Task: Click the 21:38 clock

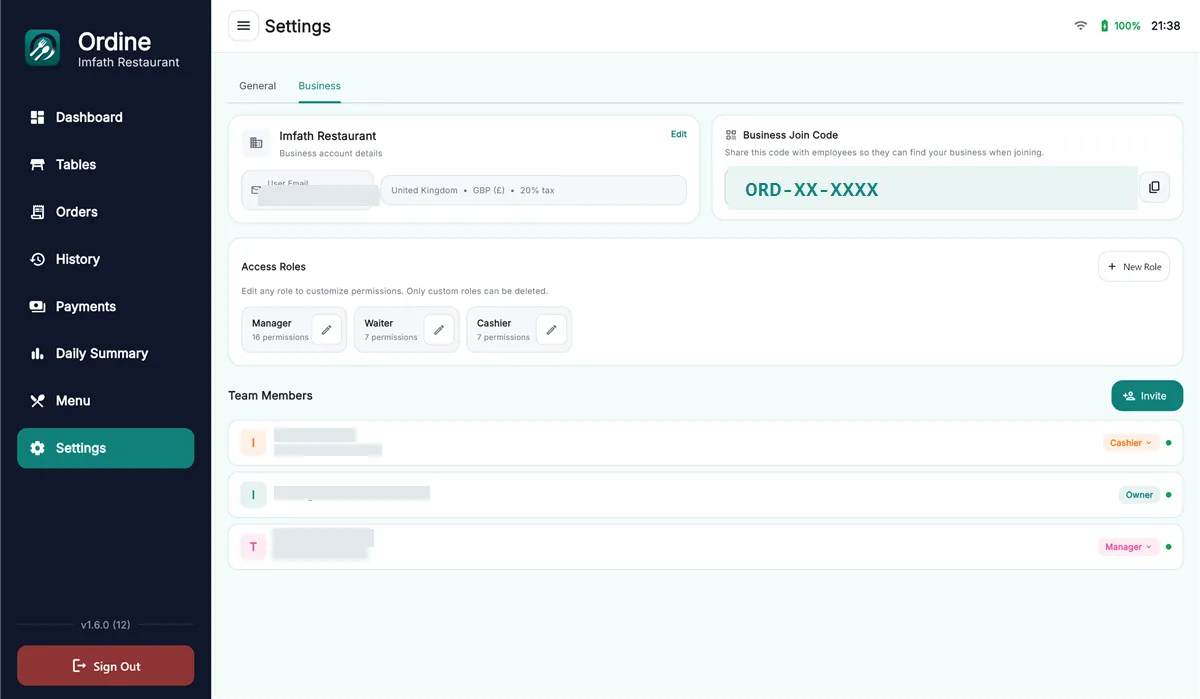Action: coord(1165,26)
